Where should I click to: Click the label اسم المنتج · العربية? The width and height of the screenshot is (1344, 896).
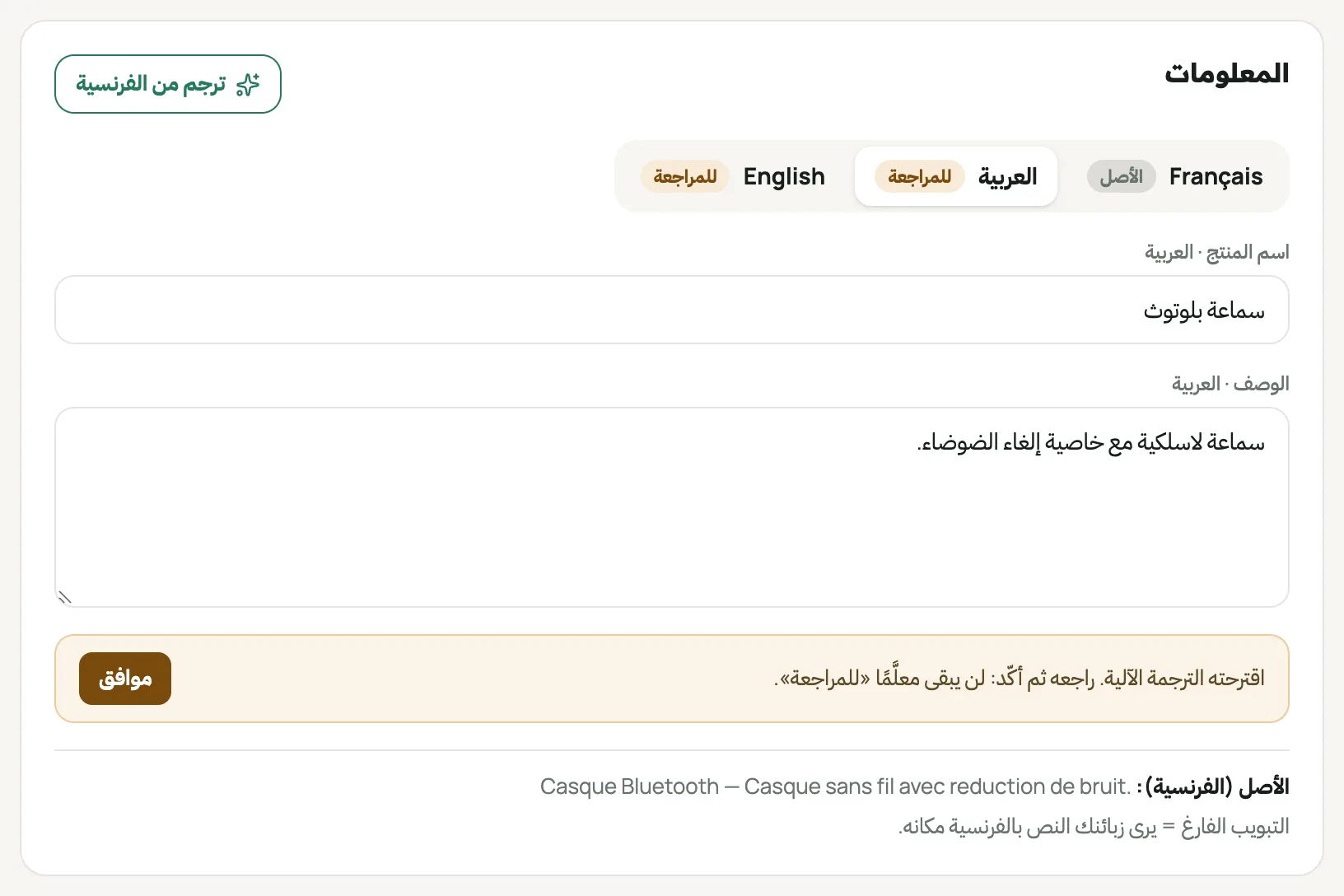pyautogui.click(x=1217, y=252)
